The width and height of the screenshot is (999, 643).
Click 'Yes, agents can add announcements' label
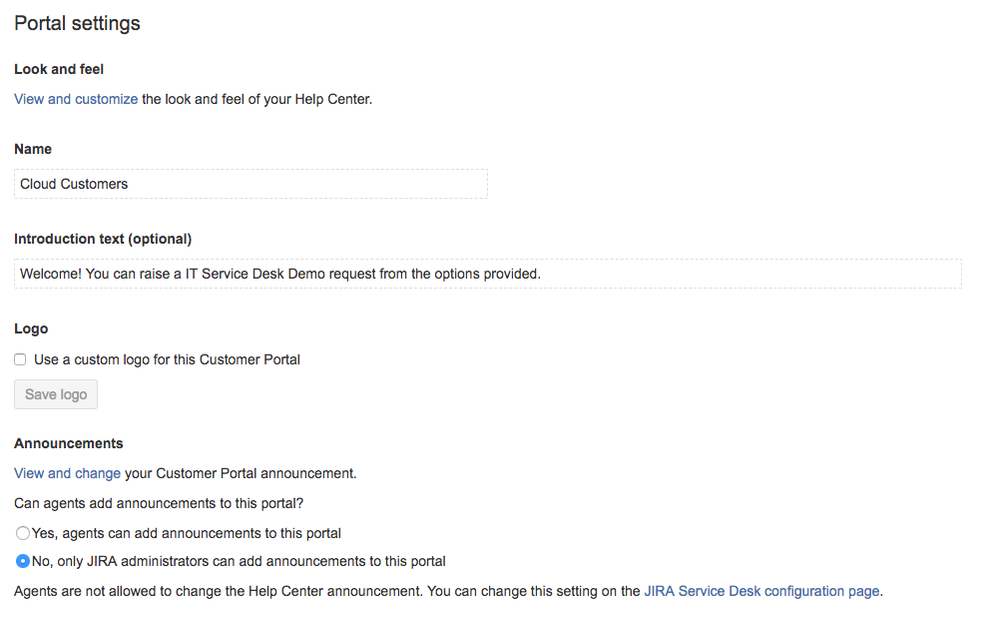(x=187, y=533)
